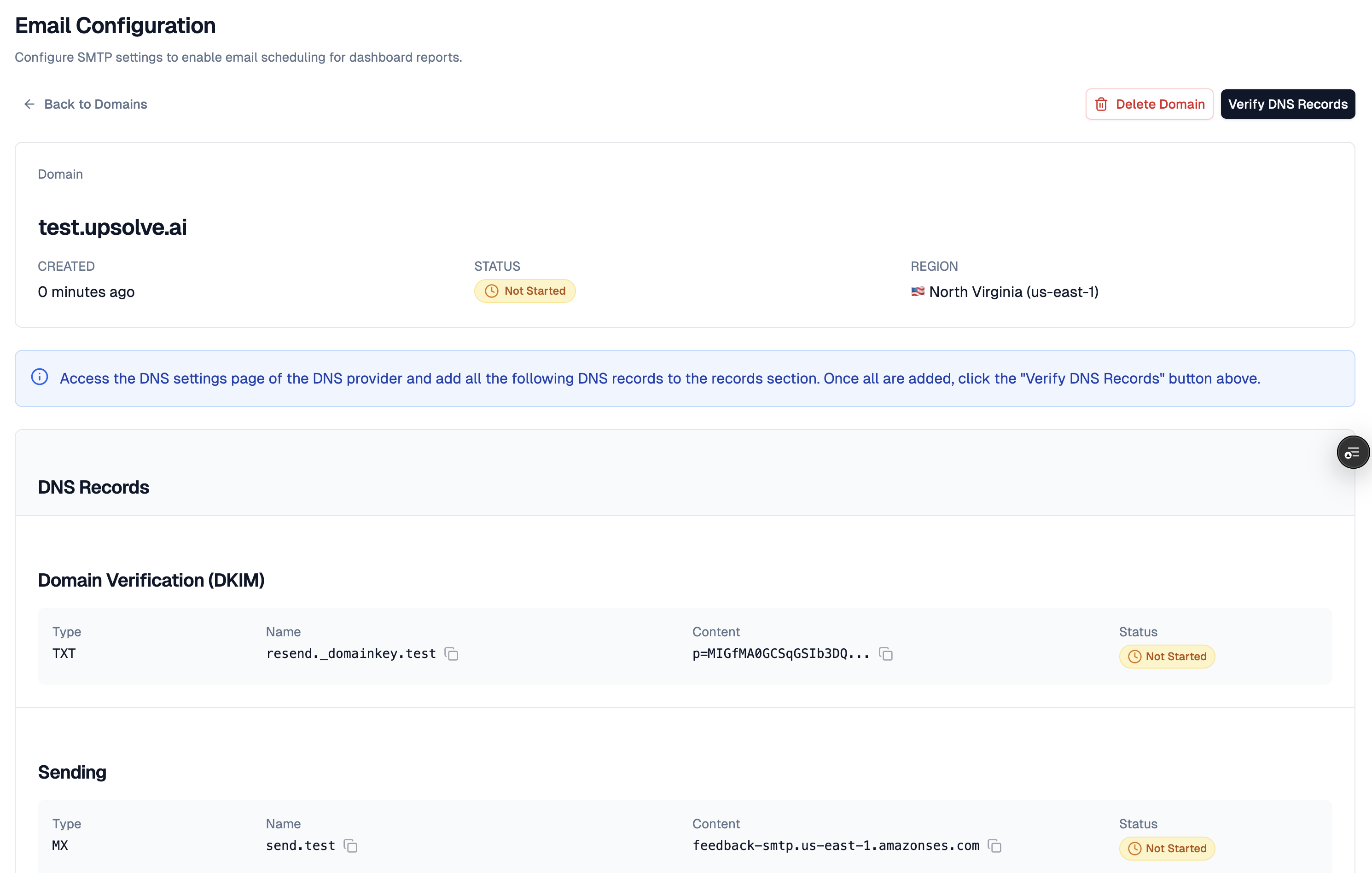Click the clock icon in DKIM Not Started badge
The height and width of the screenshot is (873, 1372).
[1134, 656]
